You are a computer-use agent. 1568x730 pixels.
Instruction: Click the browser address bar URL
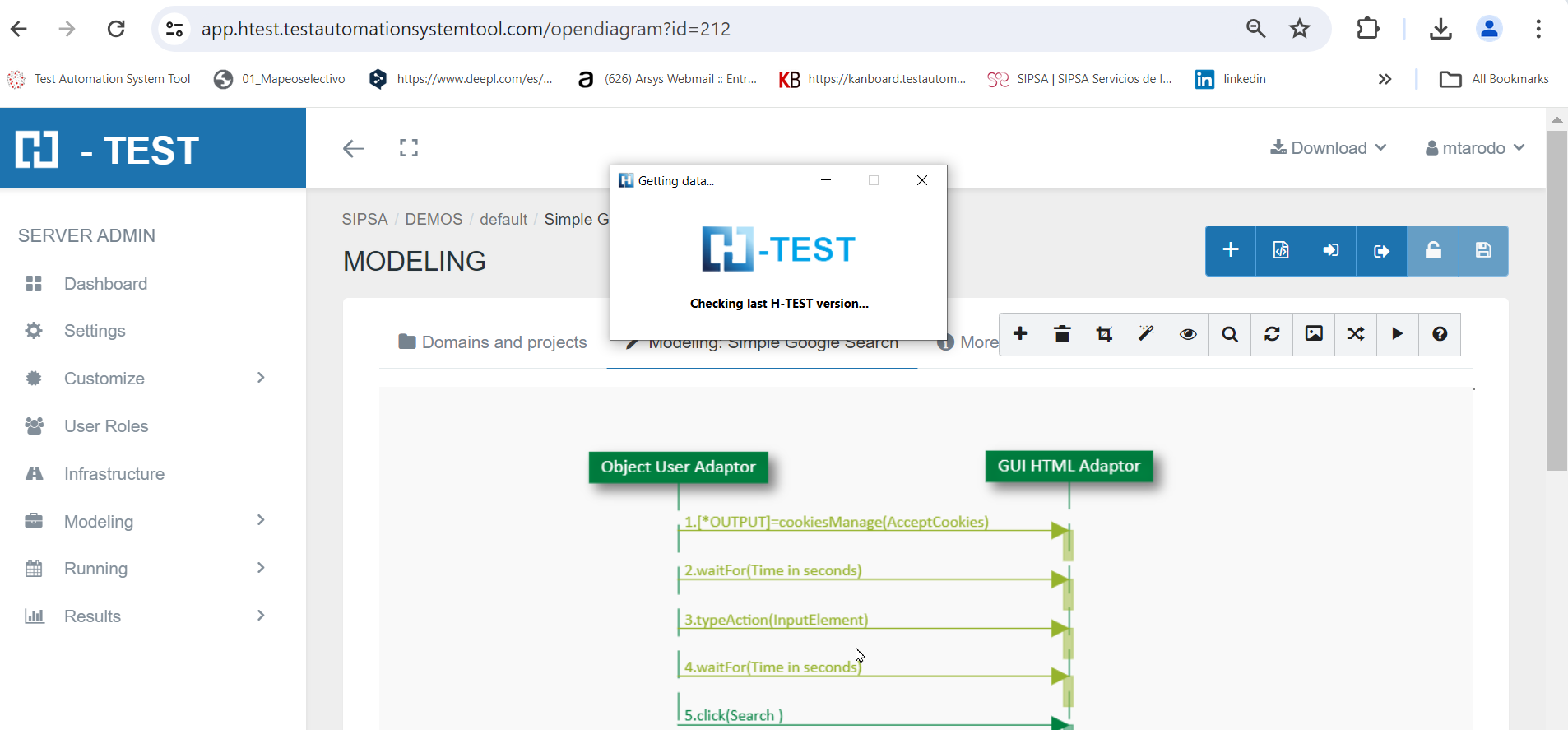(x=466, y=29)
